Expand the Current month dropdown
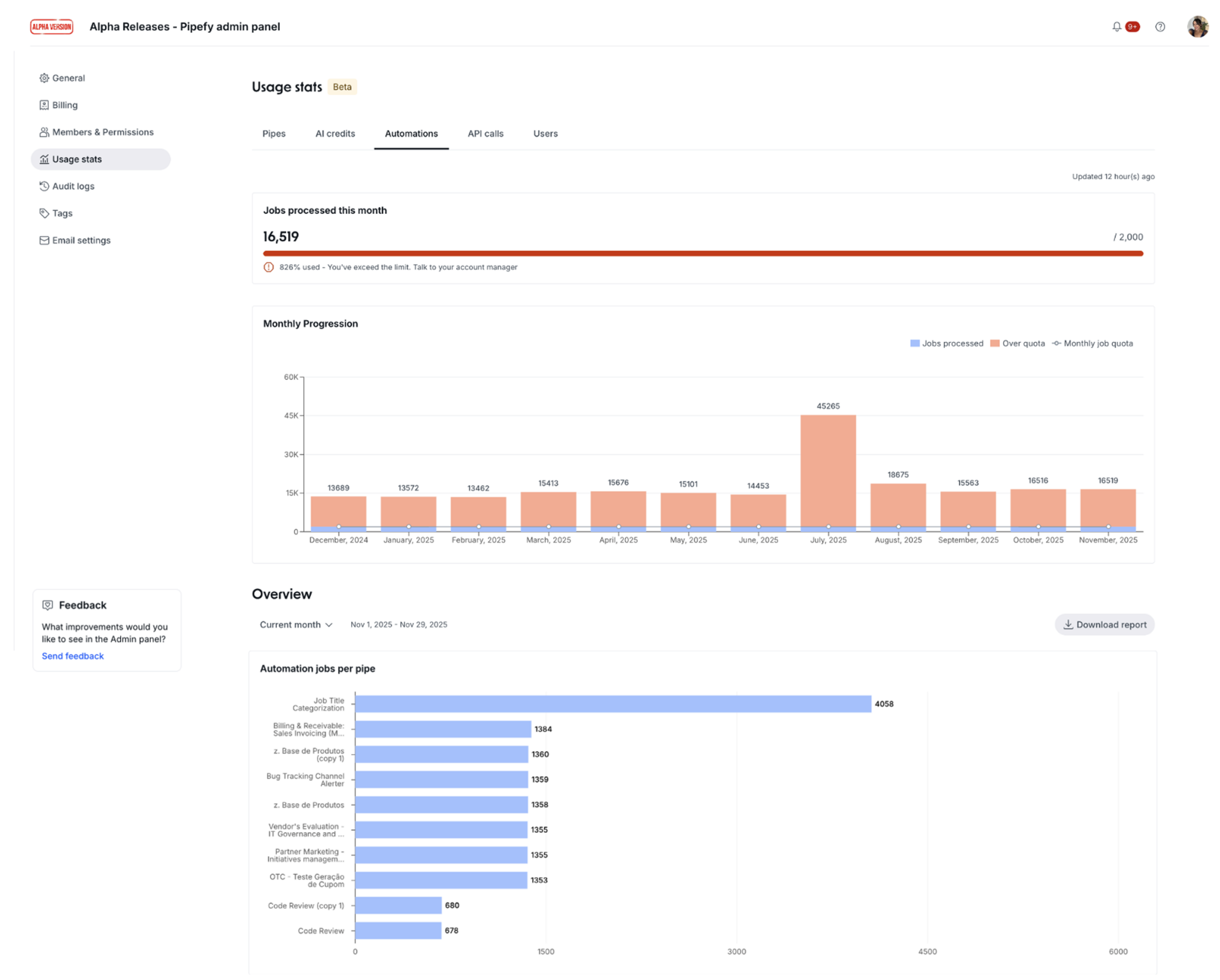This screenshot has height=980, width=1220. pos(296,625)
